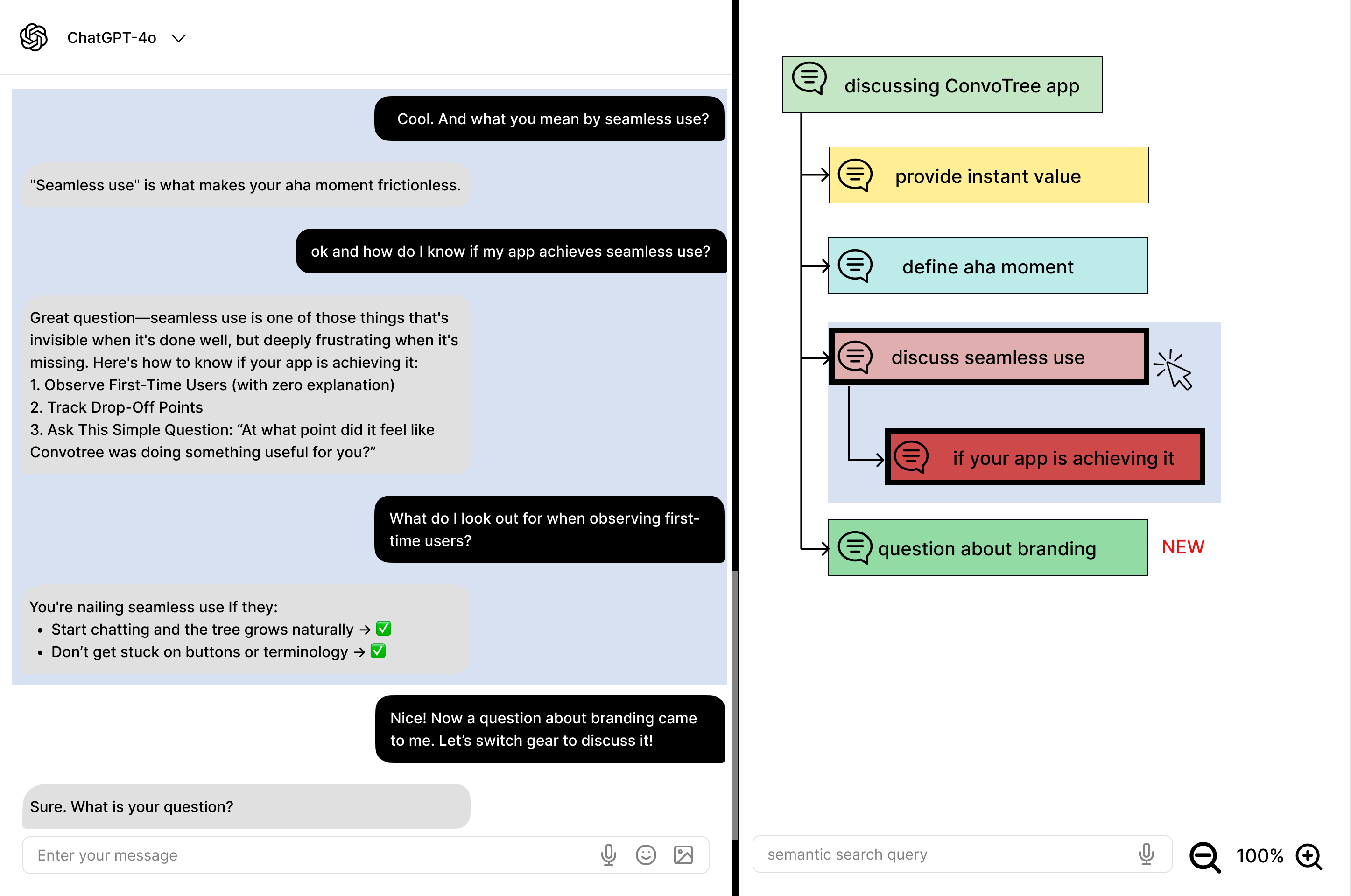The width and height of the screenshot is (1351, 896).
Task: Click the zoom out magnifier icon
Action: pos(1205,857)
